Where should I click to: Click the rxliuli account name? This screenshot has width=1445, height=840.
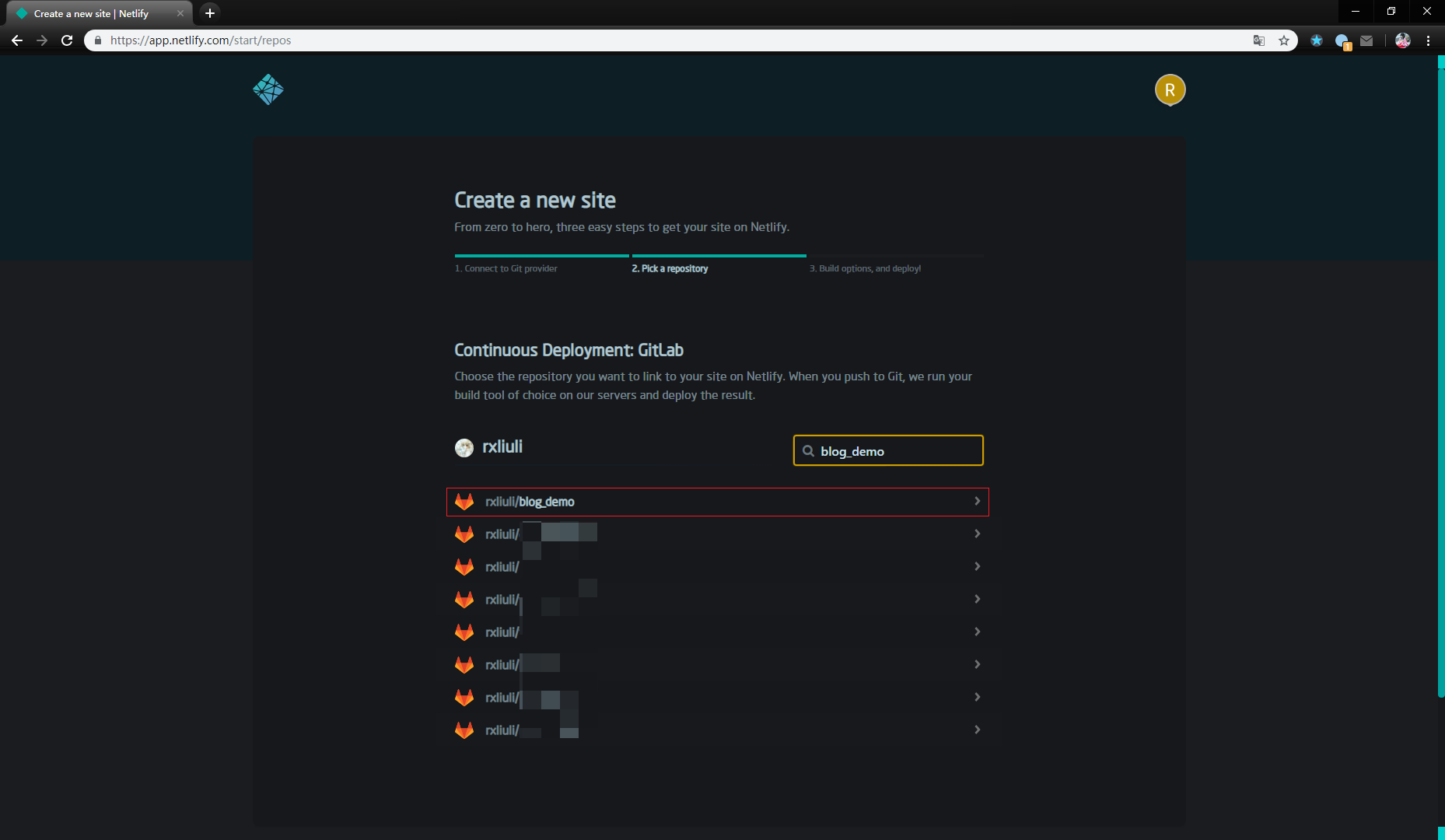502,446
